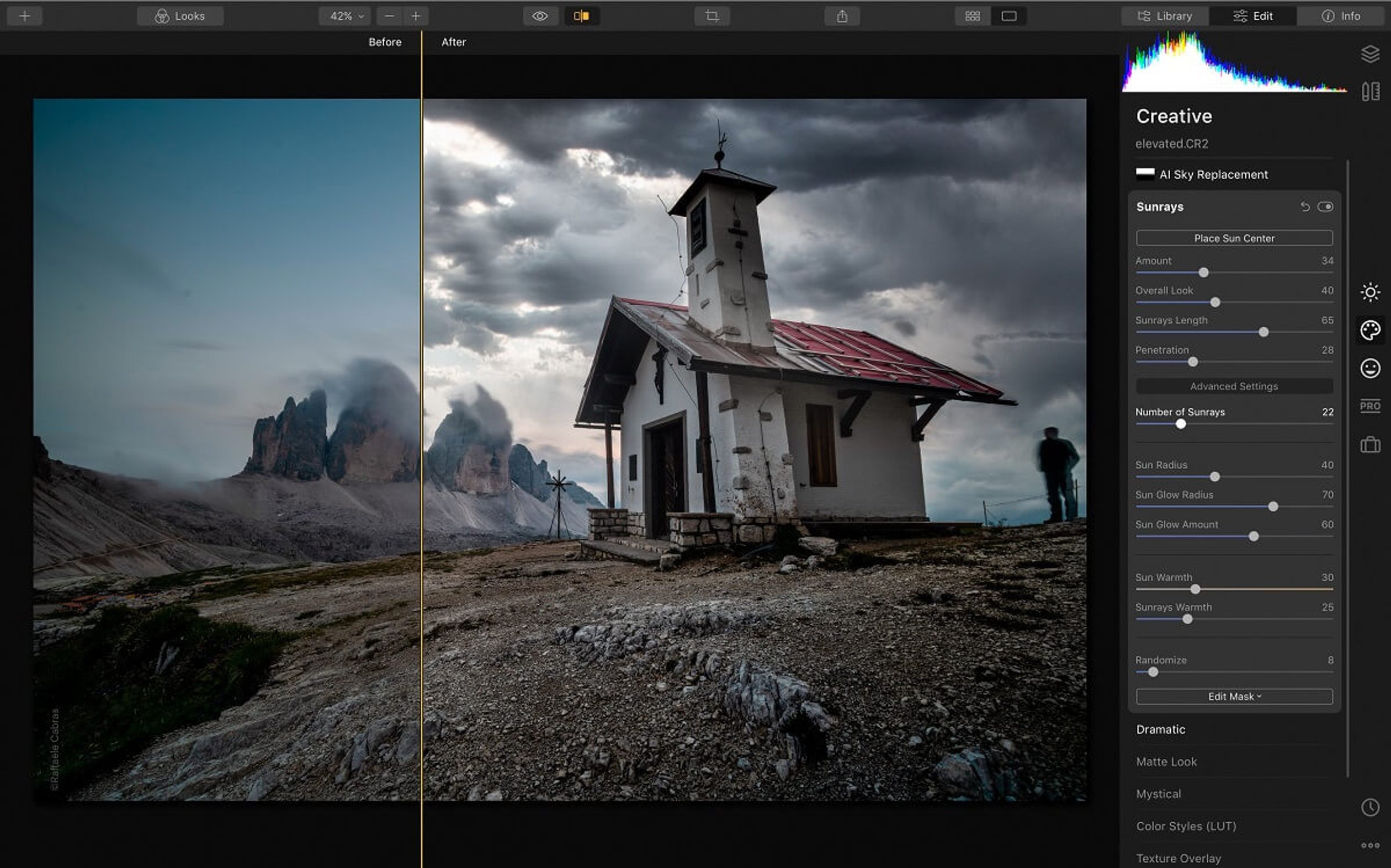
Task: Click the Place Sun Center button
Action: (x=1234, y=238)
